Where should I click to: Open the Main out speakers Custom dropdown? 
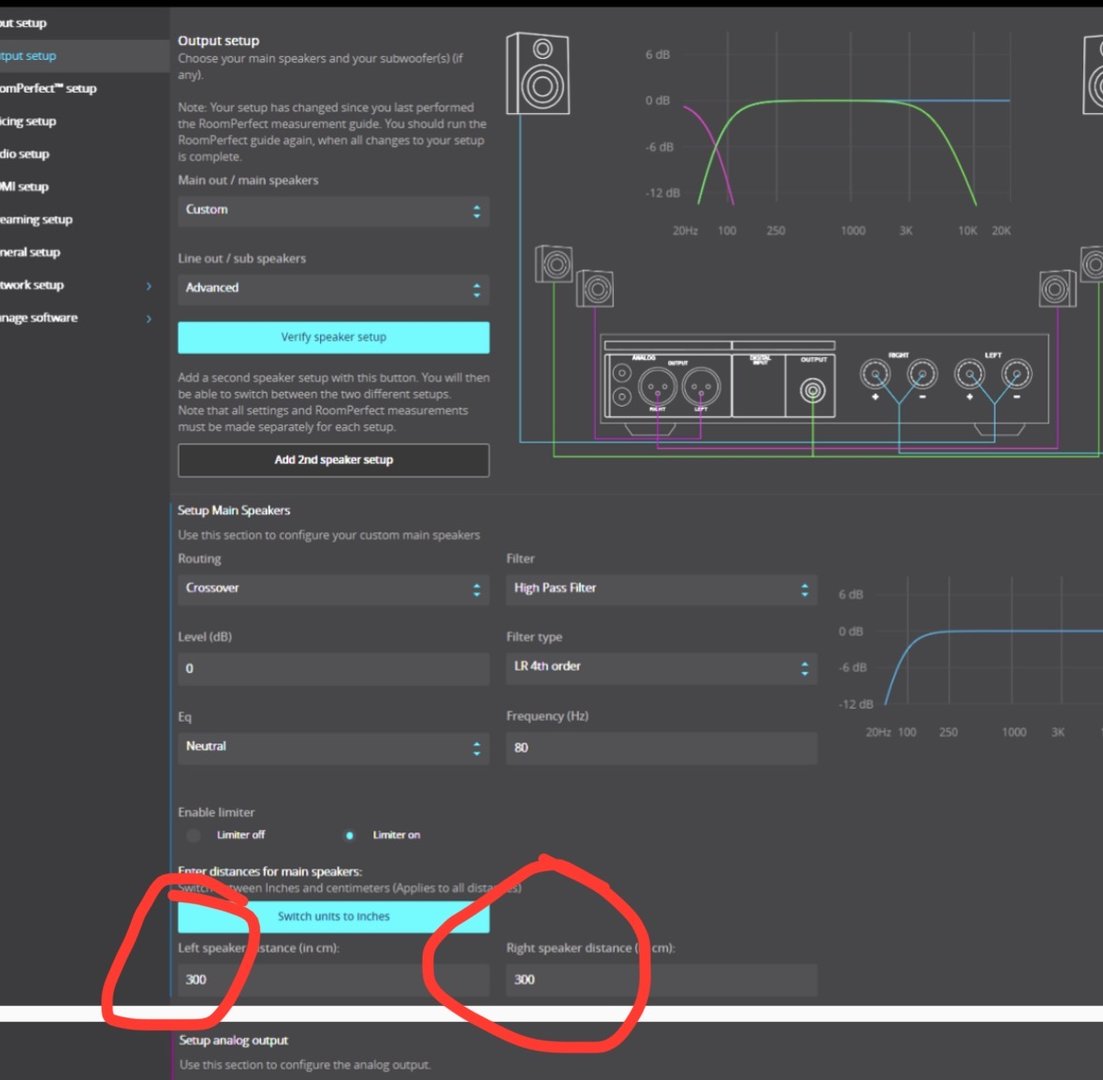click(x=333, y=210)
